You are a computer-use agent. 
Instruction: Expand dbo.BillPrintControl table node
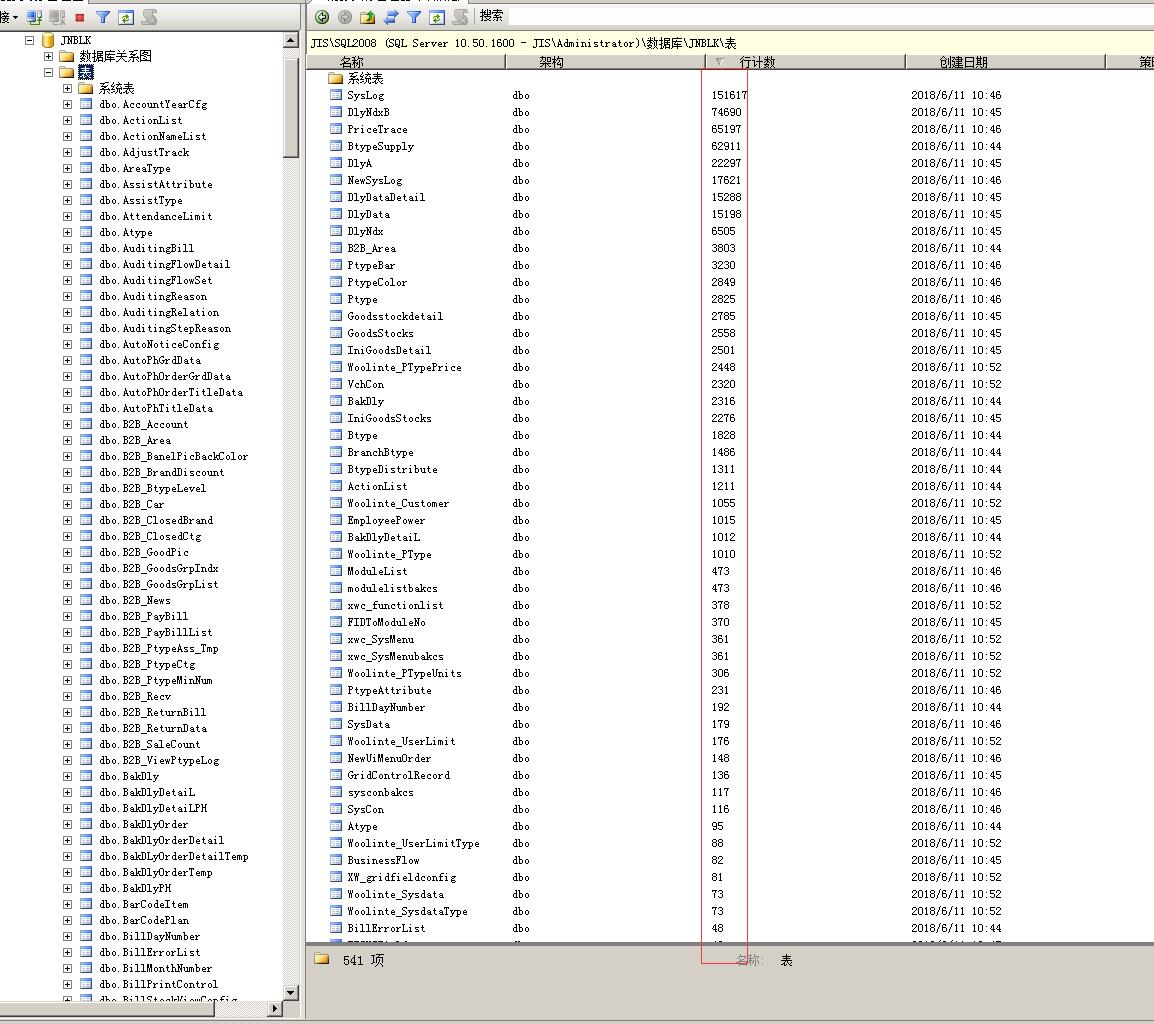(x=67, y=984)
